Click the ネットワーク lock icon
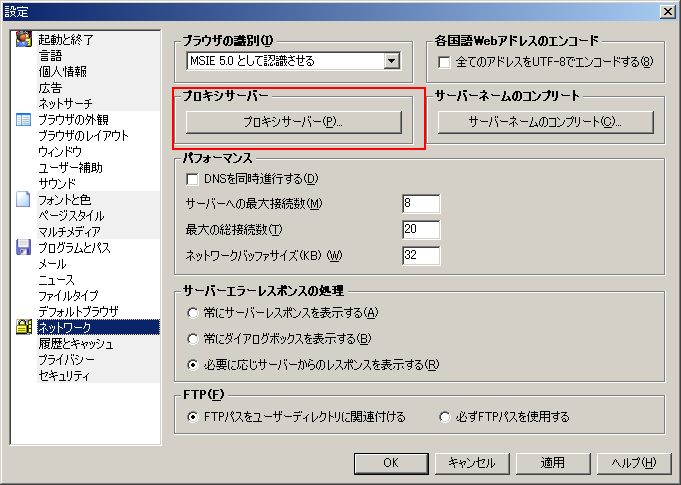Screen dimensions: 681x485 click(x=24, y=328)
